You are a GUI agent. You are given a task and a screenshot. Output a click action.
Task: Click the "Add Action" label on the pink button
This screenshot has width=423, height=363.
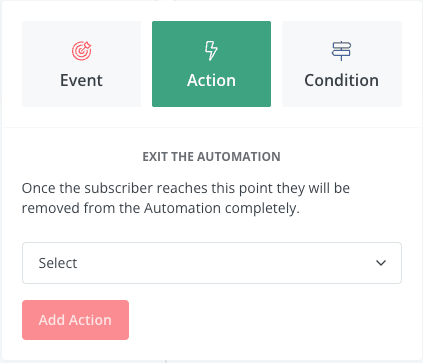[x=75, y=320]
